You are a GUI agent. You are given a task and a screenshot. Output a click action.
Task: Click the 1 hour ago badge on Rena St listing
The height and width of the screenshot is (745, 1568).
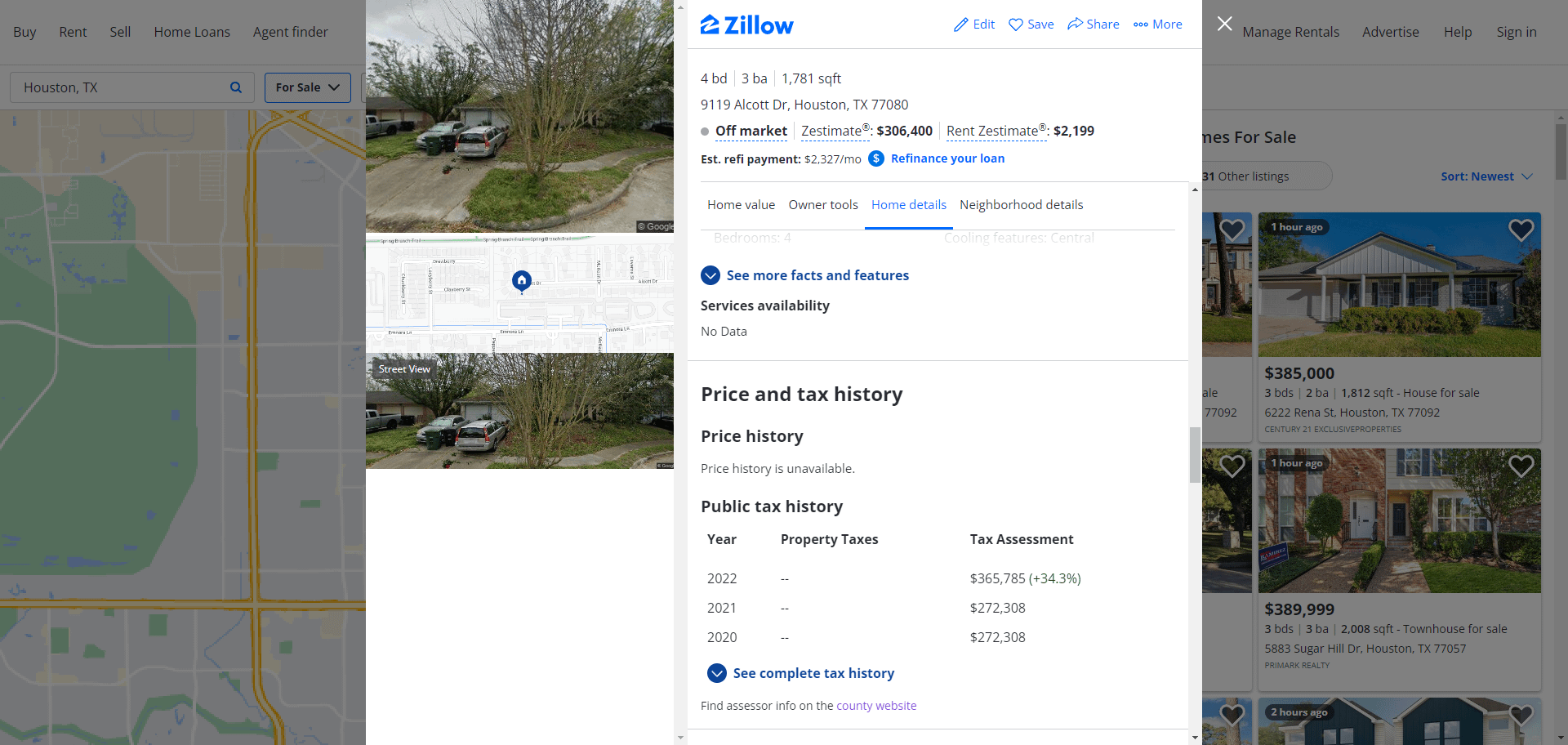[x=1296, y=227]
